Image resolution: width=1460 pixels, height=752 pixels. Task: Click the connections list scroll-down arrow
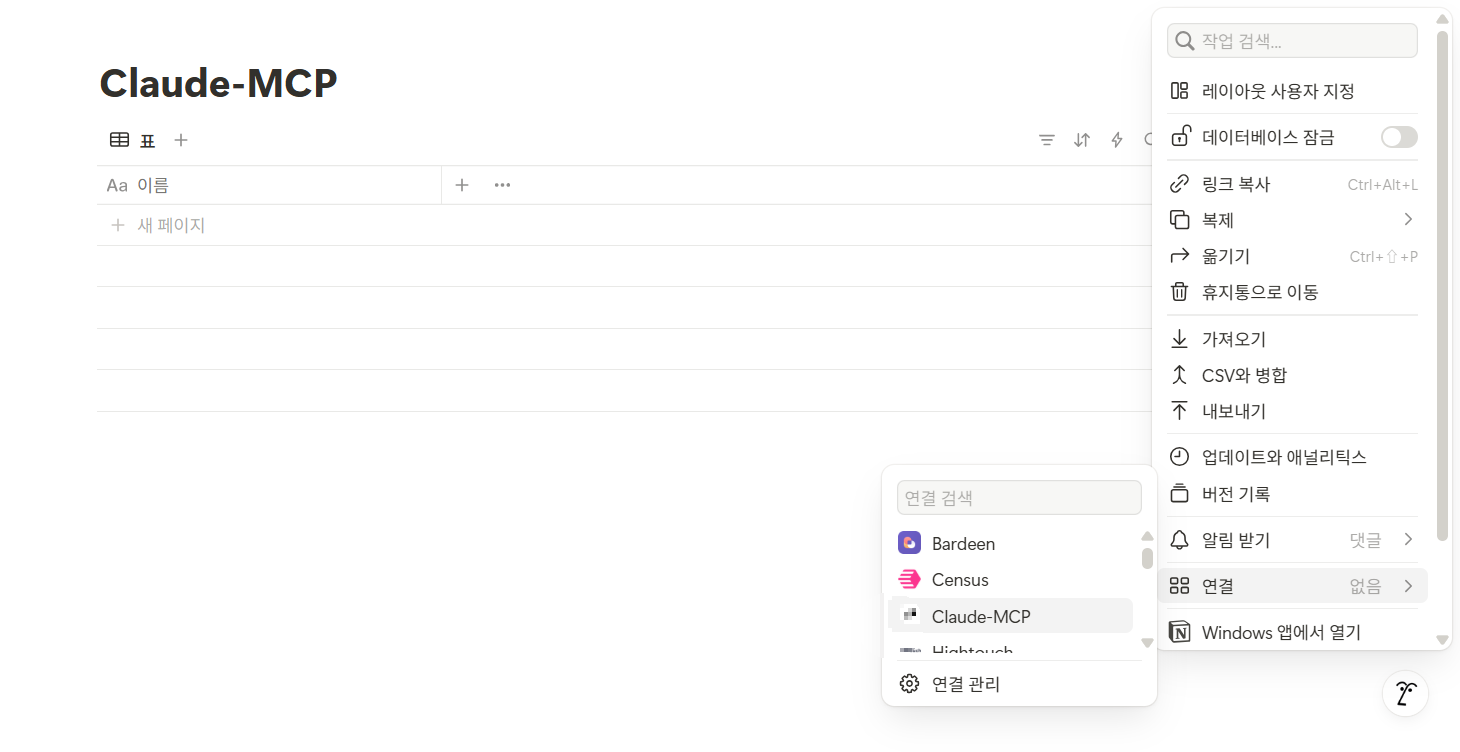(1147, 643)
